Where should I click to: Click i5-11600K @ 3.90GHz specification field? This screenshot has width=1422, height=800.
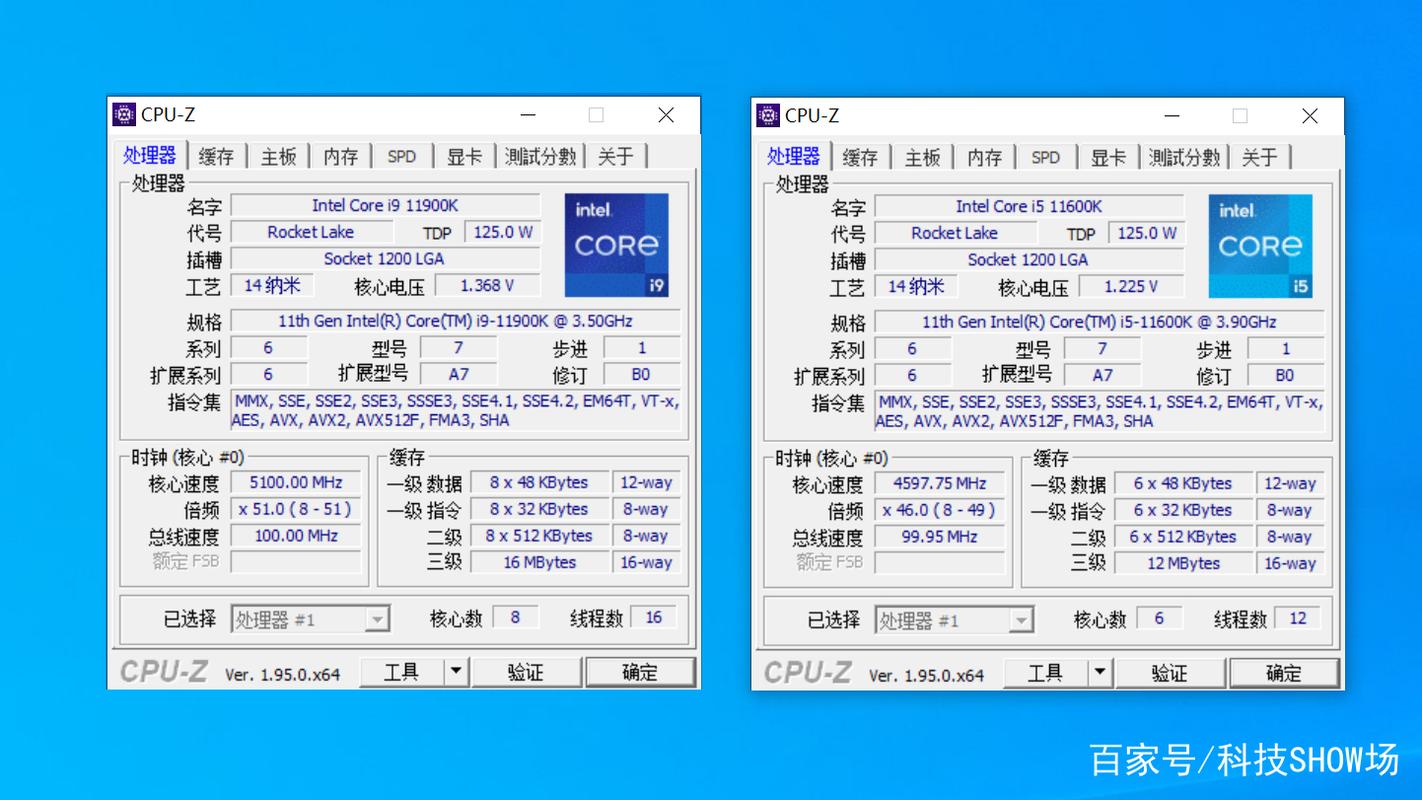tap(1099, 322)
